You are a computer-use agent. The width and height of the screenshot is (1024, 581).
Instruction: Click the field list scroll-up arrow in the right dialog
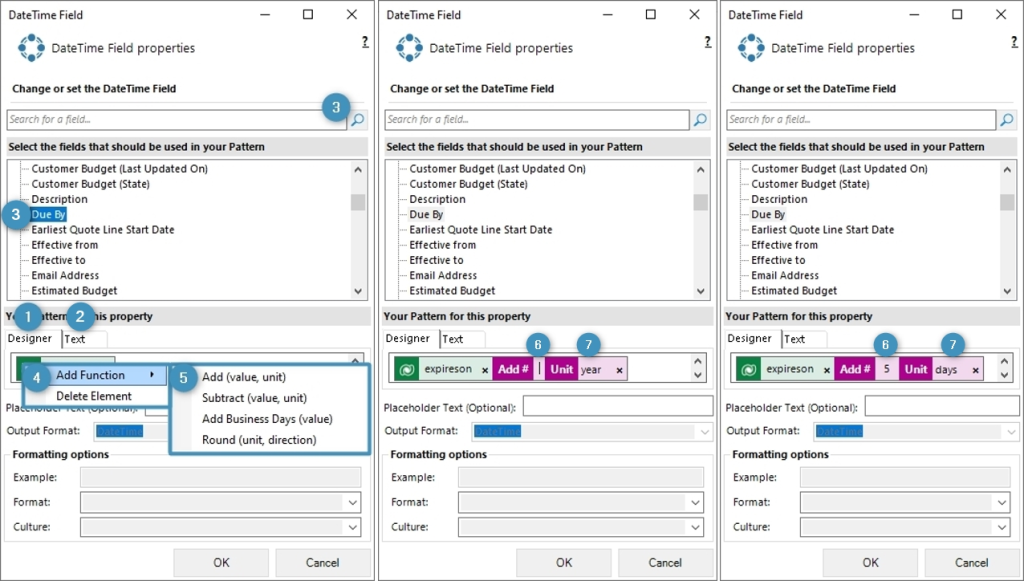[1007, 170]
